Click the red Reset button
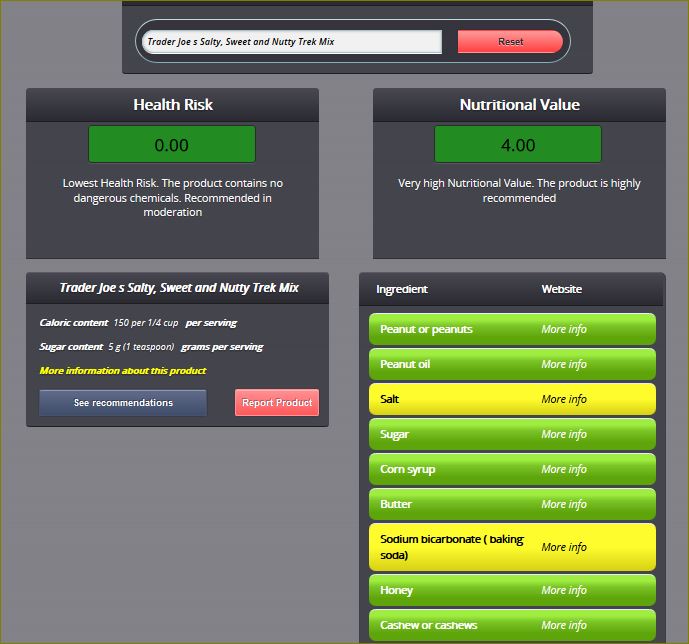This screenshot has height=644, width=689. point(510,42)
